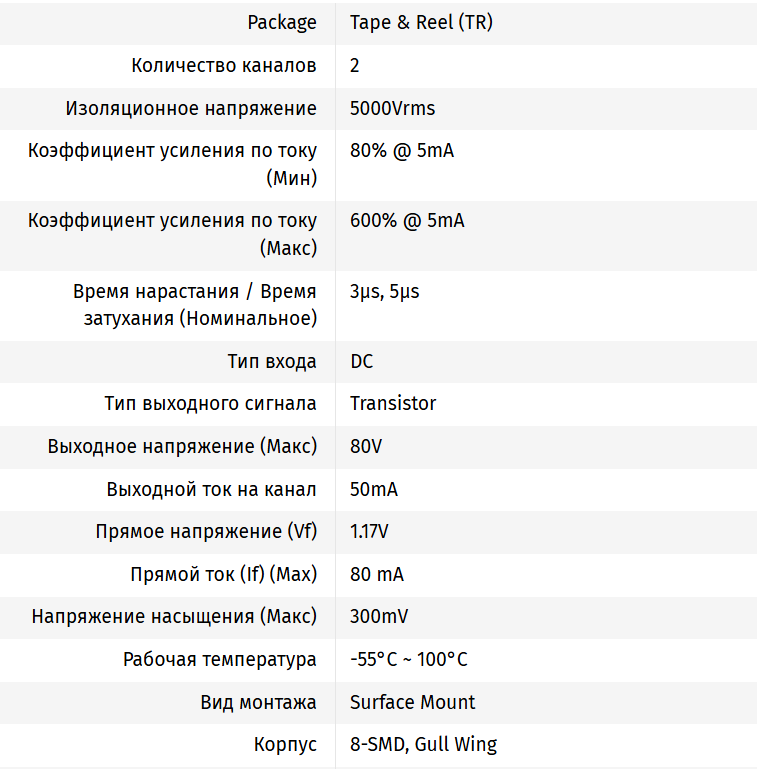Screen dimensions: 757x769
Task: Select the 'Коэффициент усиления по току (Макс)' label
Action: 173,234
